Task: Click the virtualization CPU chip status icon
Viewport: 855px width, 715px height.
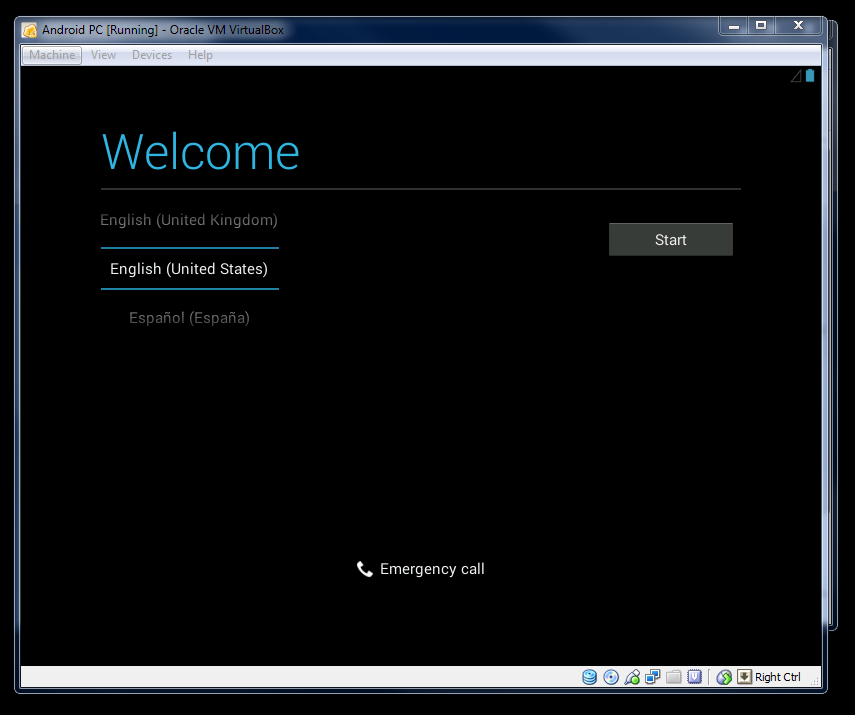Action: [694, 677]
